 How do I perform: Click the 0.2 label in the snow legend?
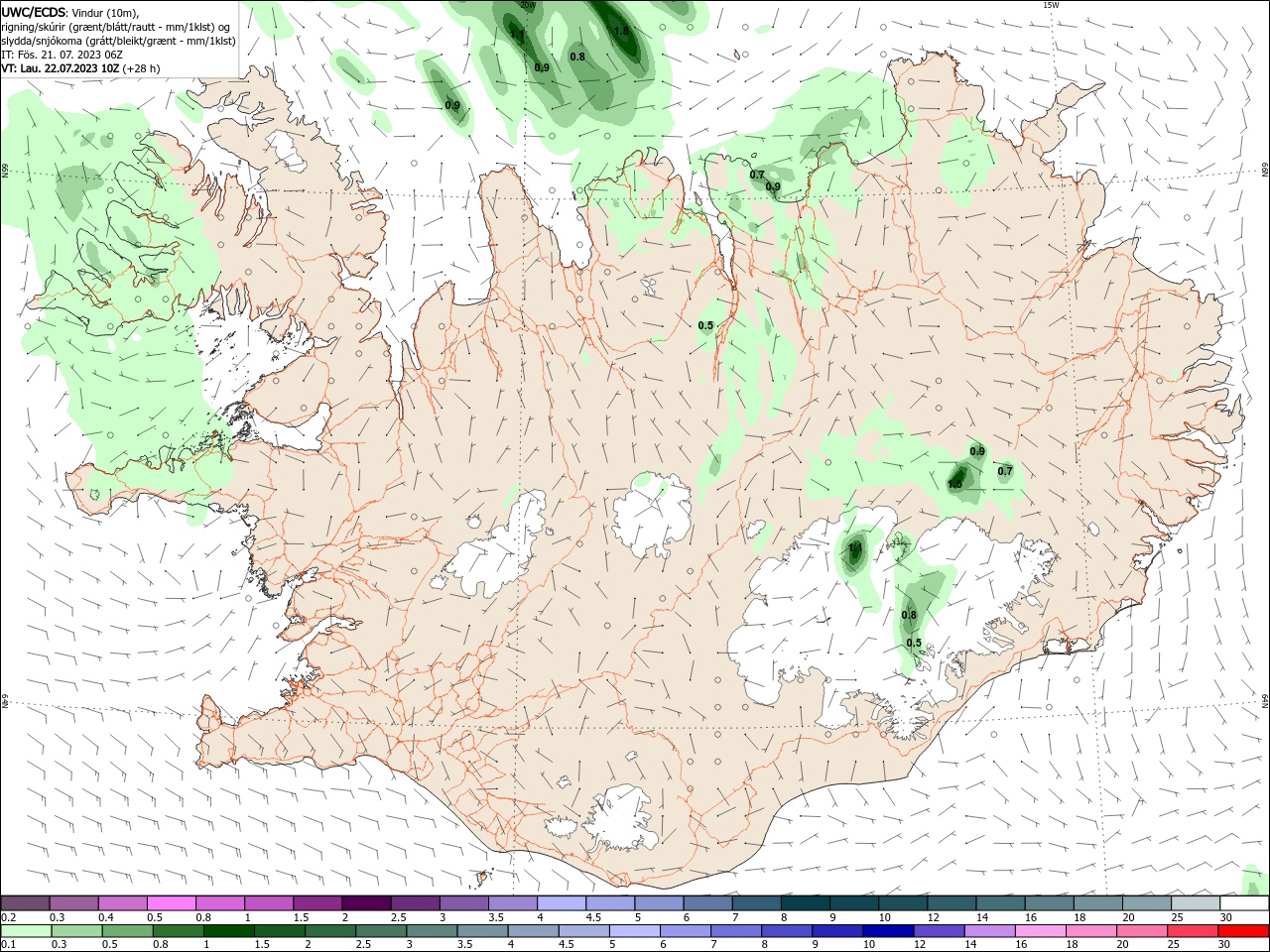click(10, 917)
